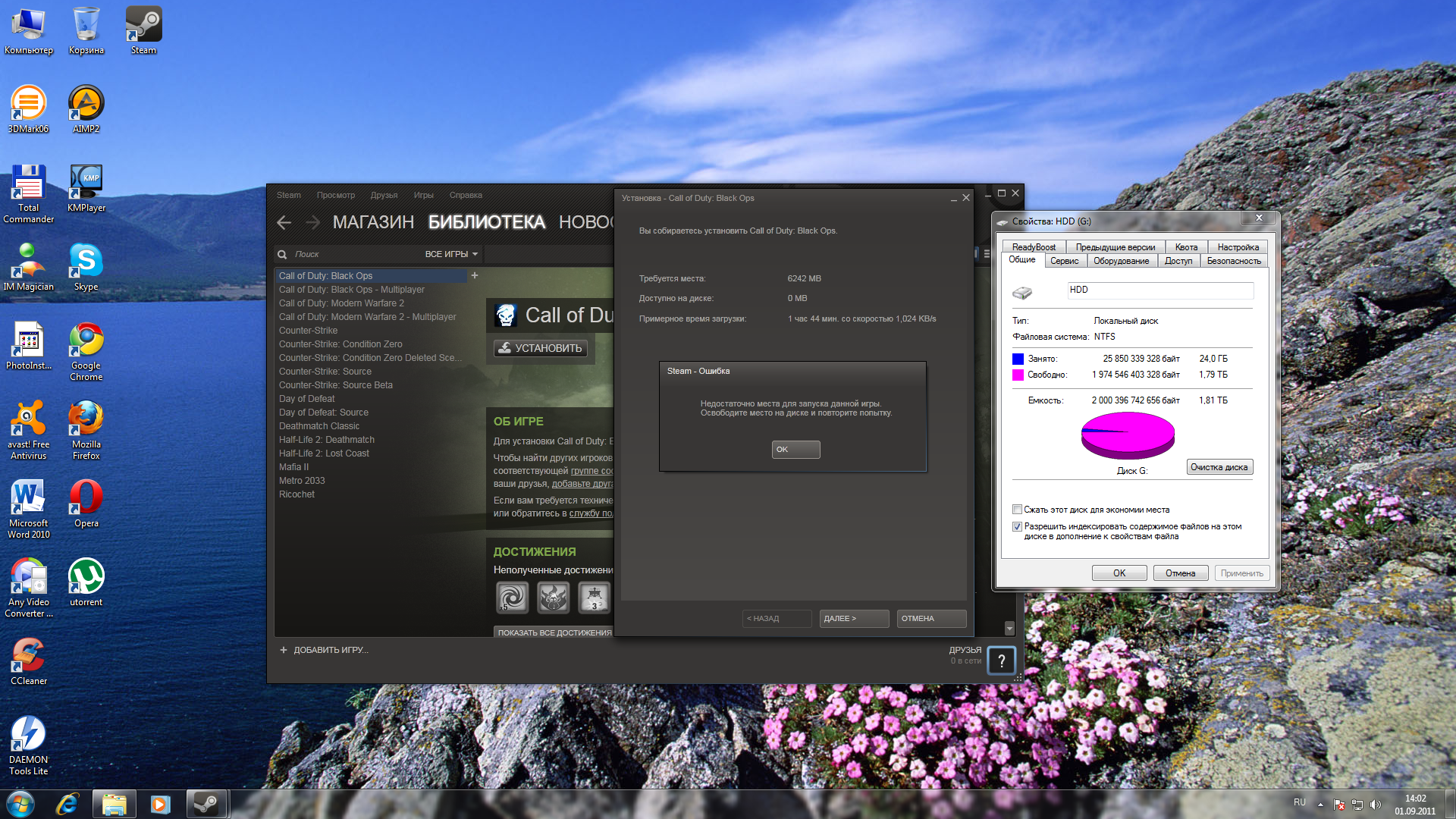Viewport: 1456px width, 819px height.
Task: Click Steam back navigation arrow
Action: [x=284, y=222]
